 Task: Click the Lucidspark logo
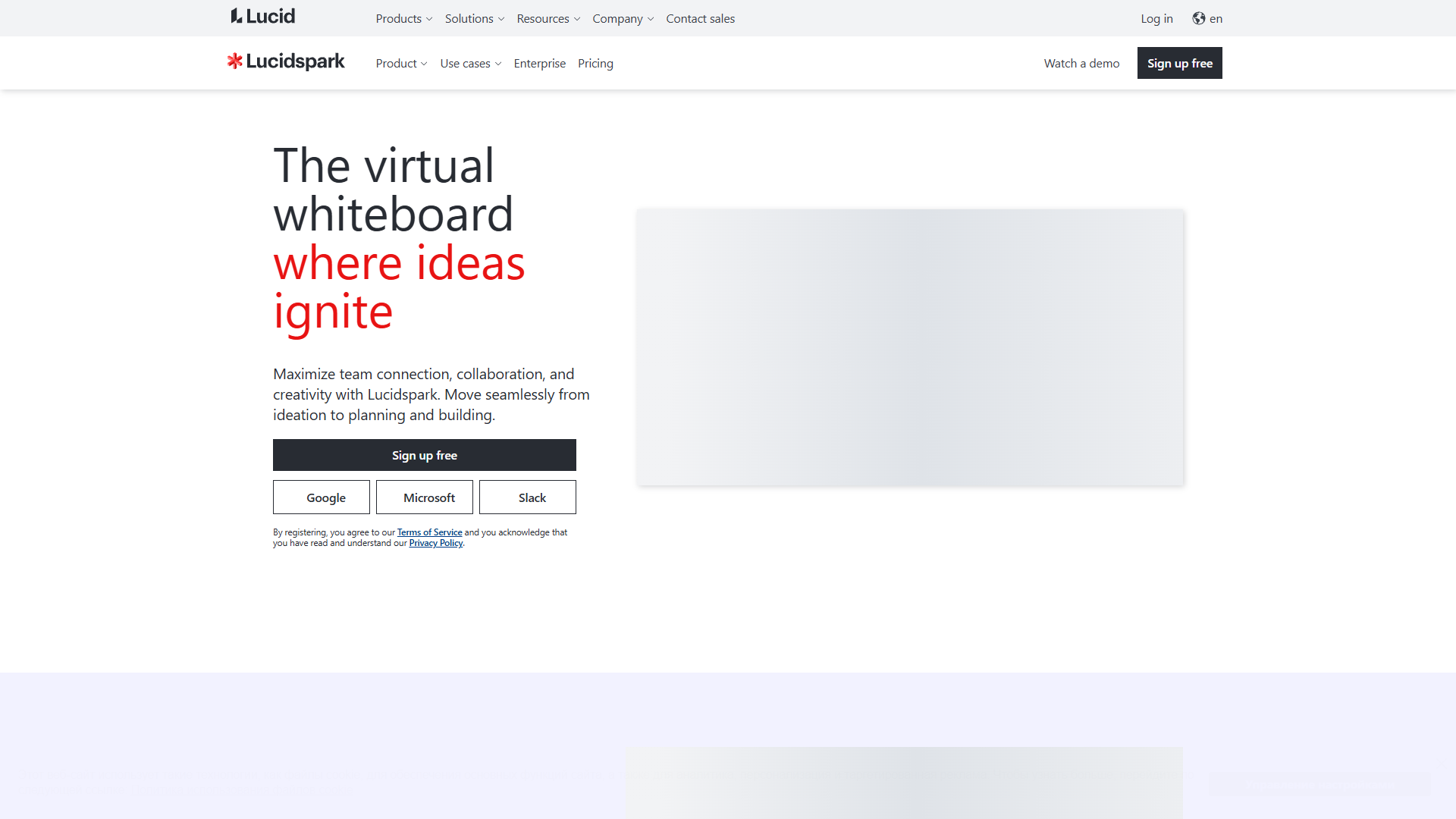pyautogui.click(x=286, y=61)
